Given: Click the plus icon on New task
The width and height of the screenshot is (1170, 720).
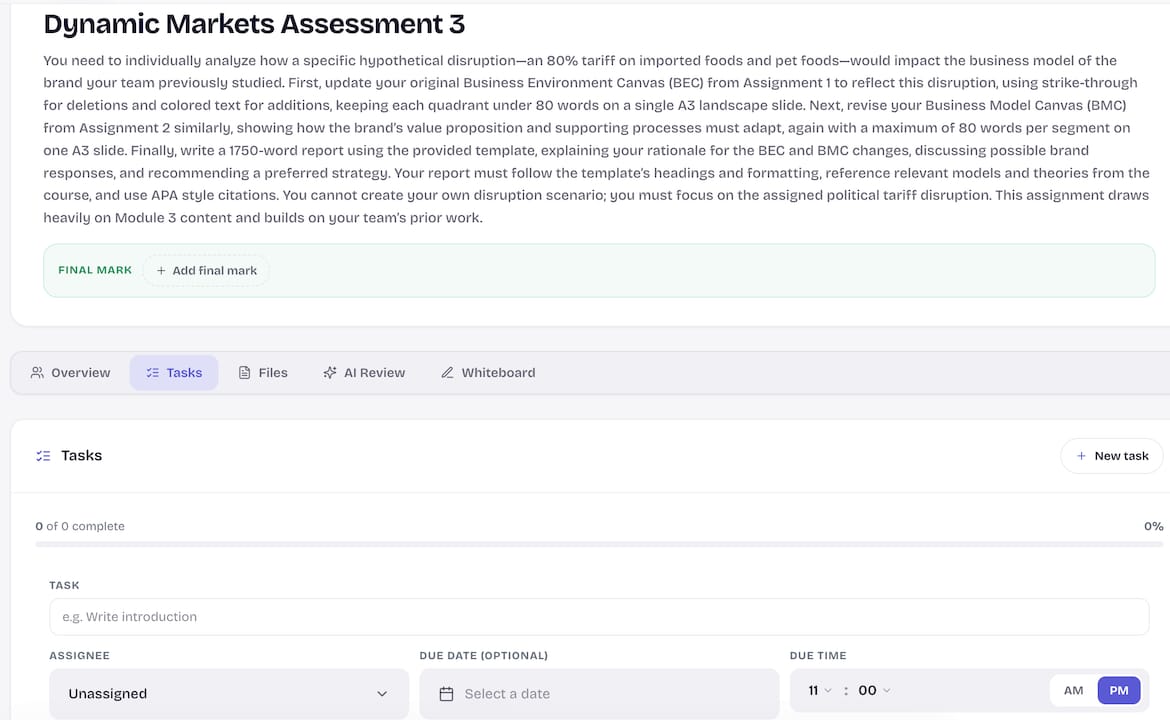Looking at the screenshot, I should tap(1080, 456).
